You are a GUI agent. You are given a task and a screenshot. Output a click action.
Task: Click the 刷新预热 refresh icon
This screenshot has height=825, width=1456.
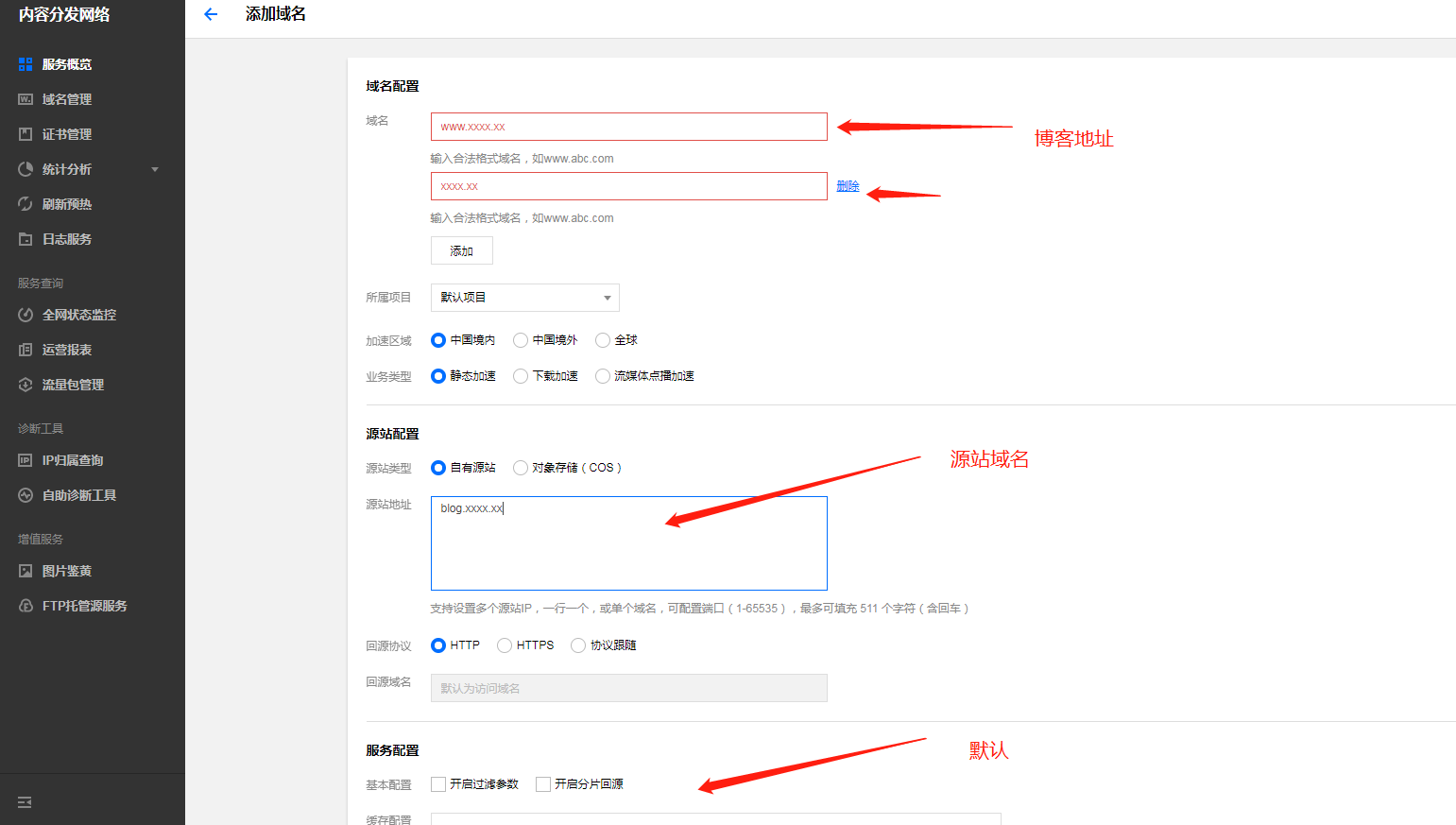[x=26, y=204]
